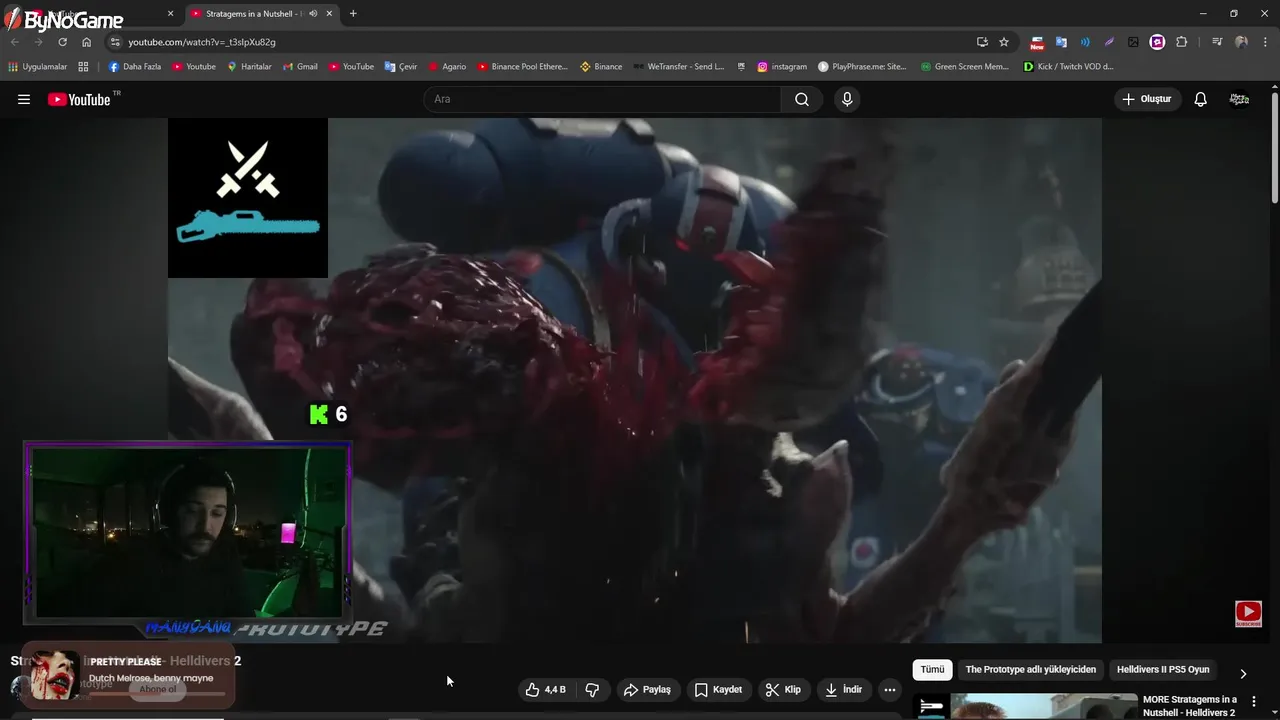
Task: Click the Paylaş share button
Action: pyautogui.click(x=647, y=689)
